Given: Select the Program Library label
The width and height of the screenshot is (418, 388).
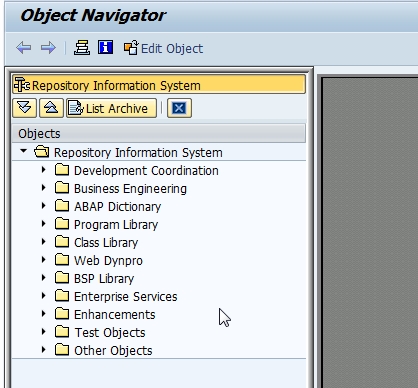Looking at the screenshot, I should (116, 225).
